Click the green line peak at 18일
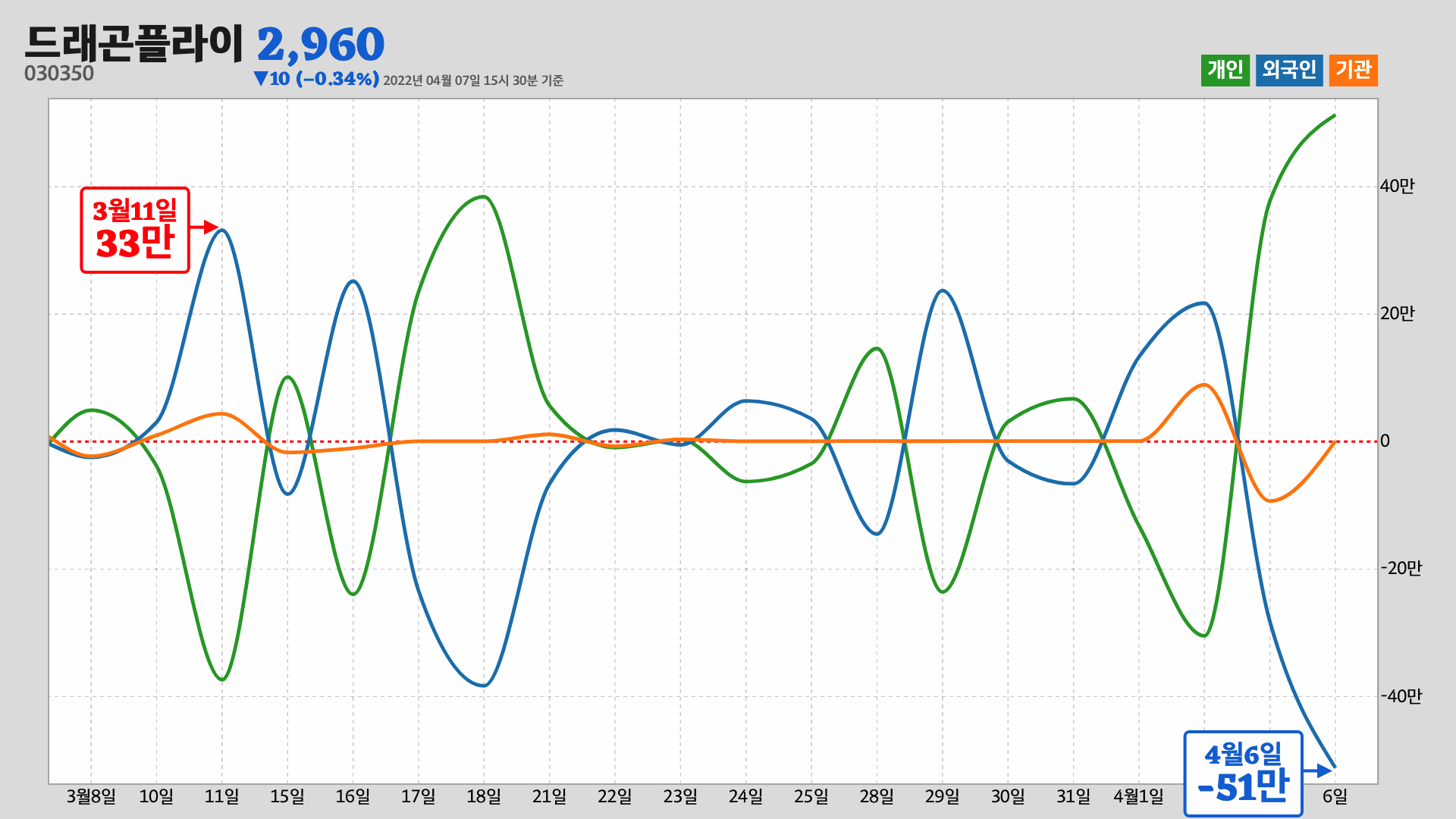This screenshot has height=819, width=1456. (484, 197)
